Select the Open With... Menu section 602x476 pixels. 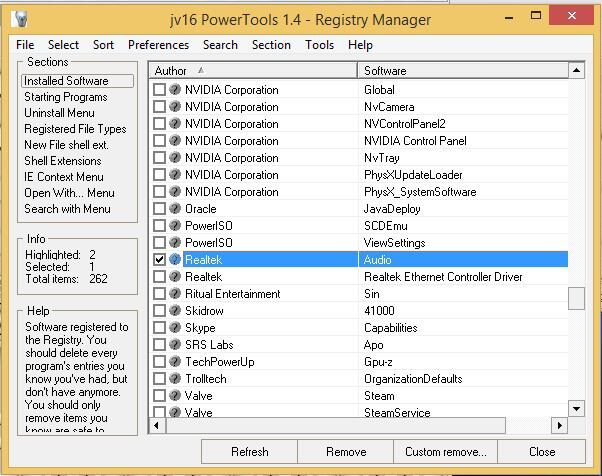click(69, 193)
